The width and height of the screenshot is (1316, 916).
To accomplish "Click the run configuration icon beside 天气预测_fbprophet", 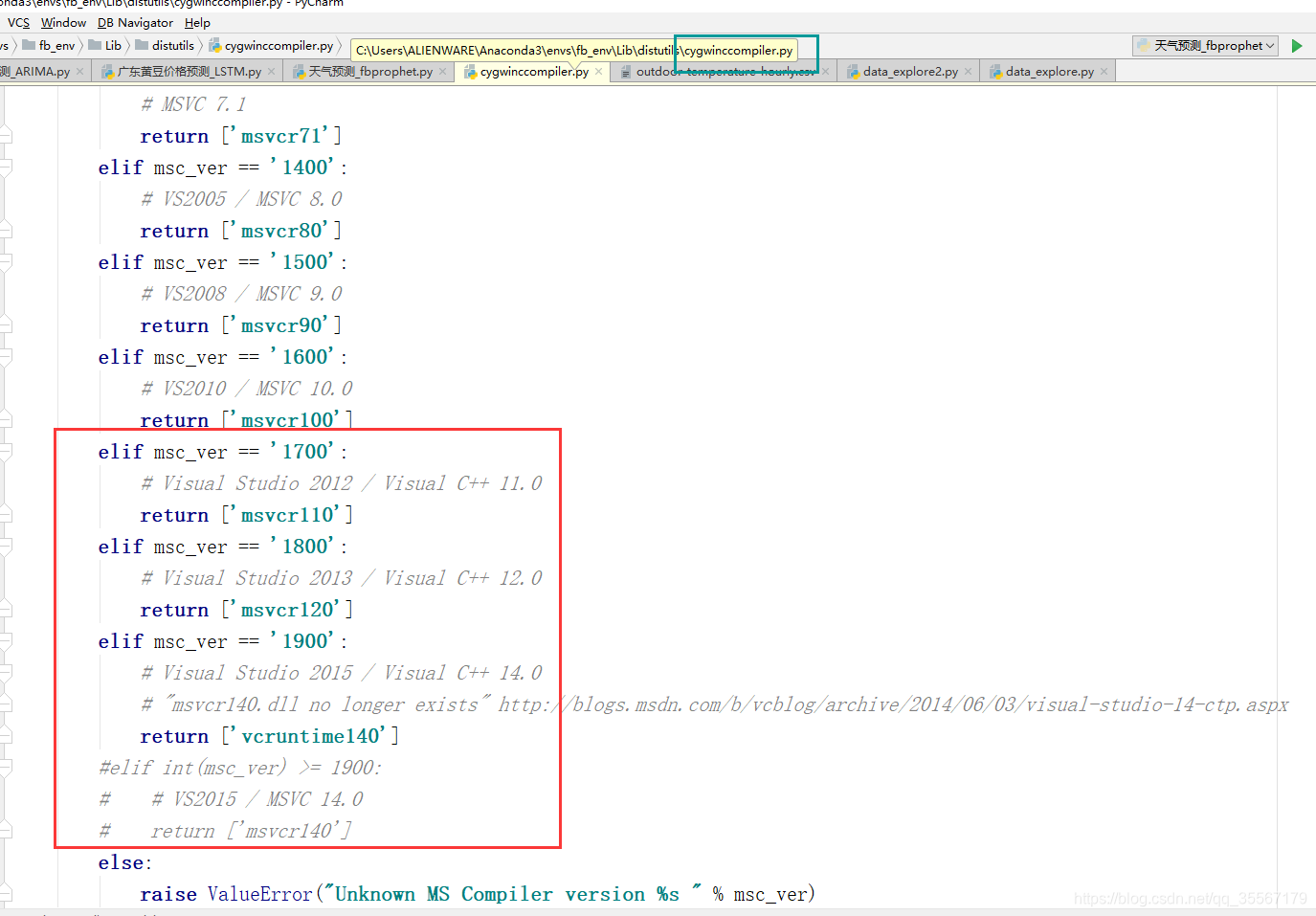I will (x=1144, y=46).
